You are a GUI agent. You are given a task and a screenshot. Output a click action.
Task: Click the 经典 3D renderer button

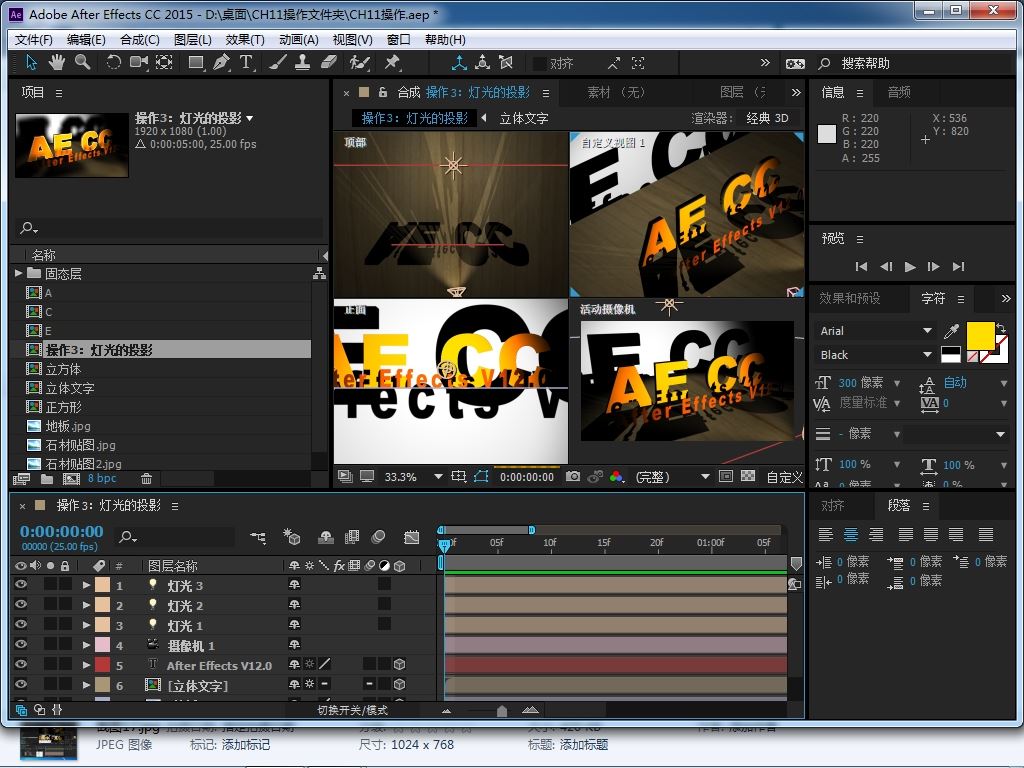(x=767, y=118)
